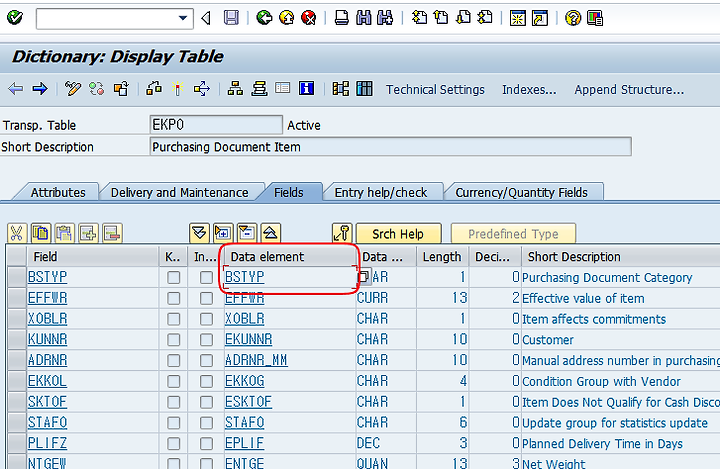Click the PLIFZ field name link
720x469 pixels.
coord(47,443)
